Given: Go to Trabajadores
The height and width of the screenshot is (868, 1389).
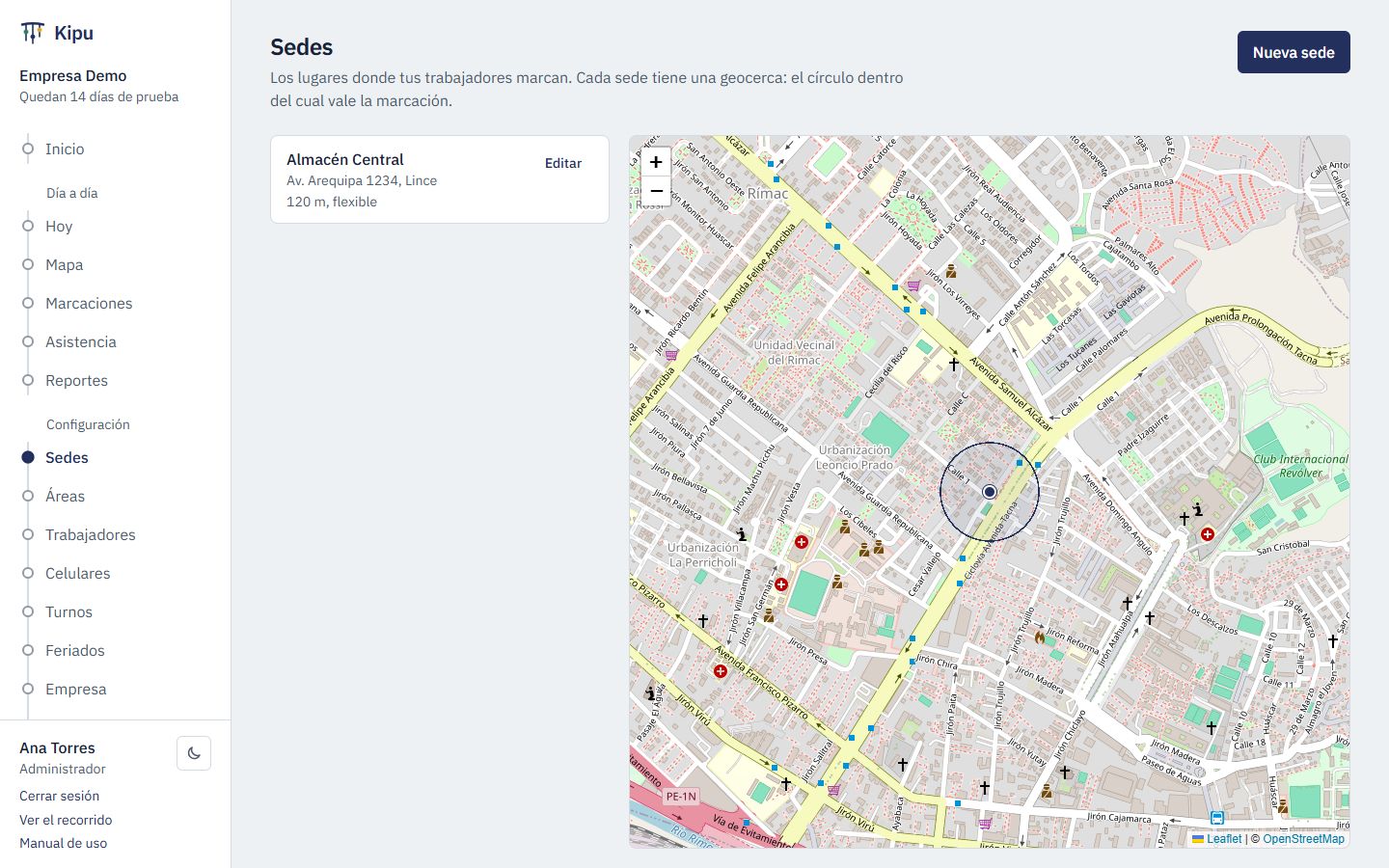Looking at the screenshot, I should tap(91, 534).
